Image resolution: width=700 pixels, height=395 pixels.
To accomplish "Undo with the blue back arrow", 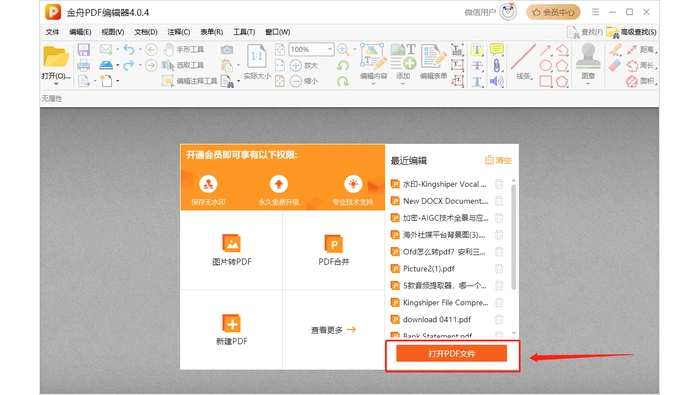I will coord(129,49).
